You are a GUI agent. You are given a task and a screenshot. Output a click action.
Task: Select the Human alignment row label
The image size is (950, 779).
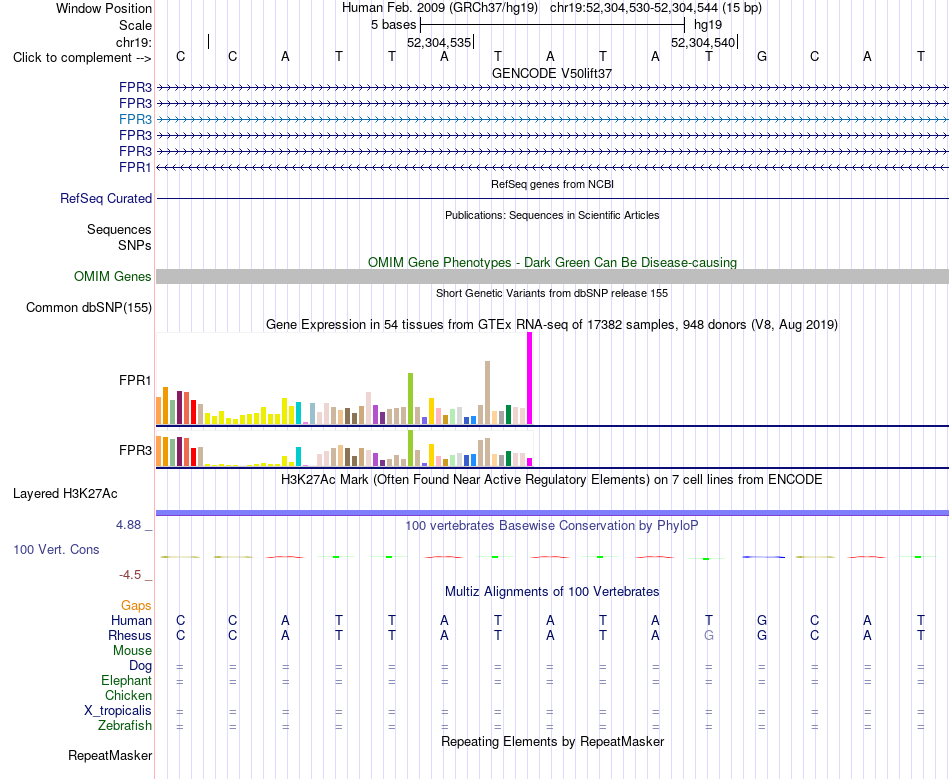click(x=131, y=620)
